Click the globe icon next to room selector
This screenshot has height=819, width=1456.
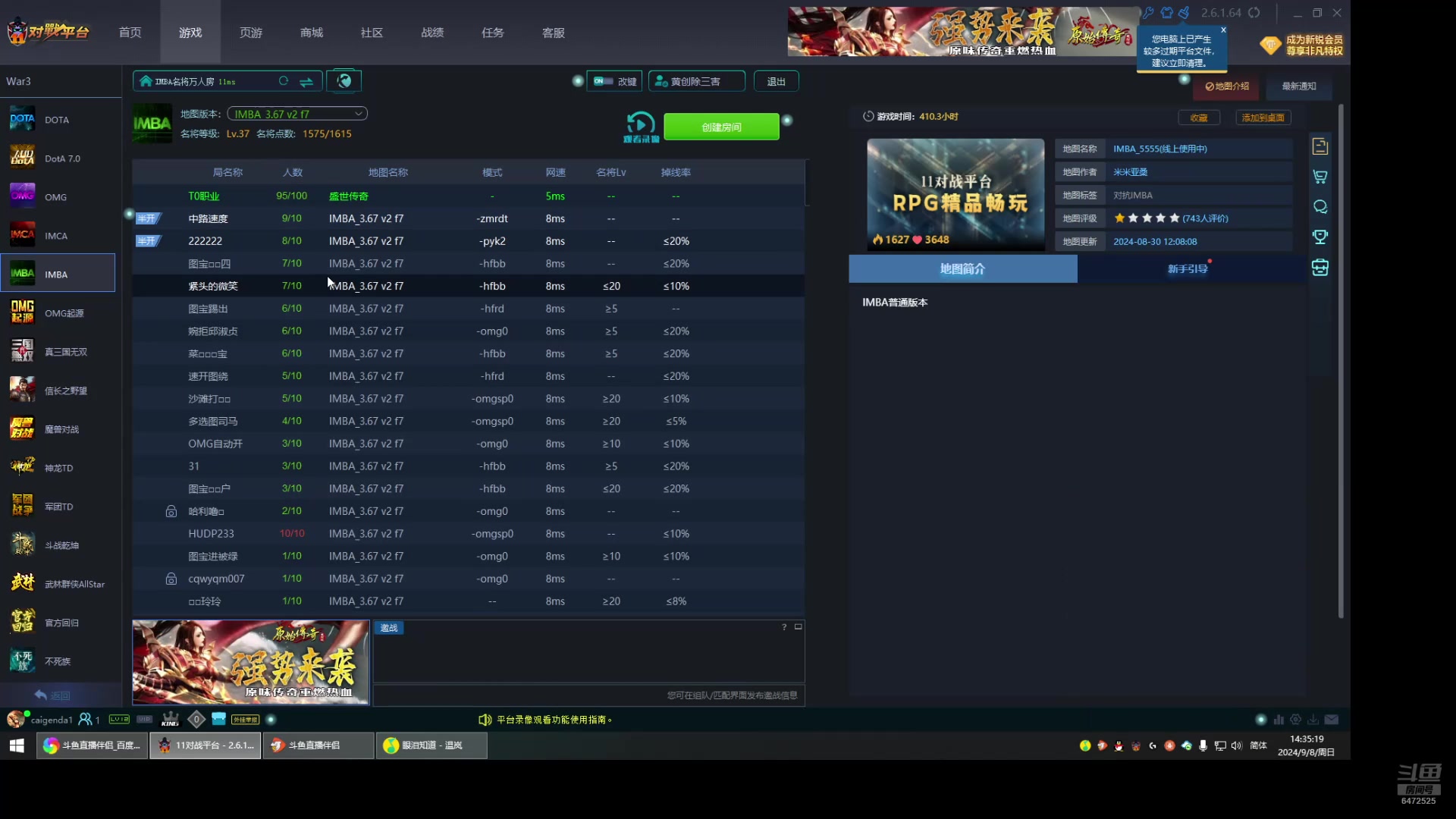344,81
